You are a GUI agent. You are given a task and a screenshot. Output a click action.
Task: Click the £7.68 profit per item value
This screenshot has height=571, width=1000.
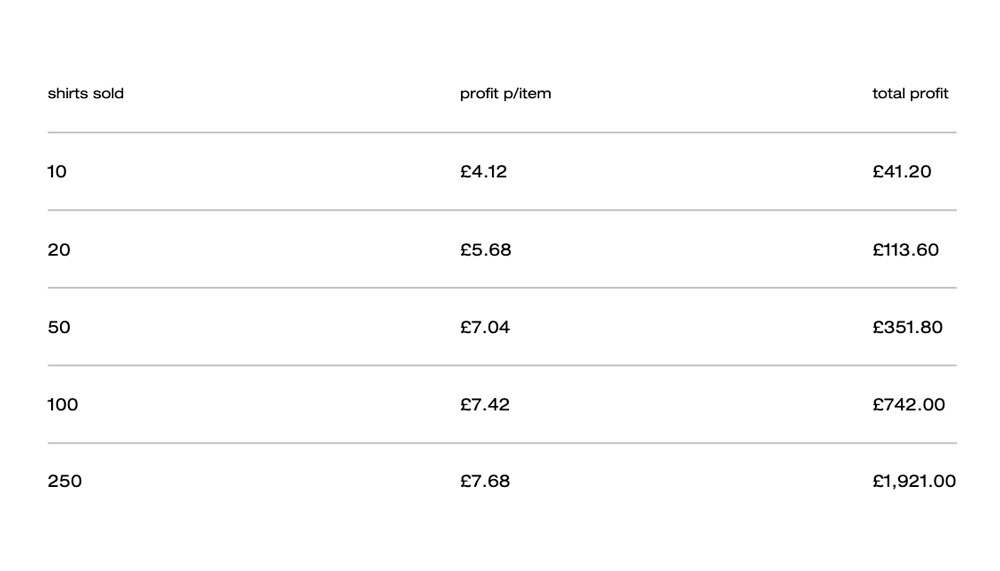tap(485, 481)
